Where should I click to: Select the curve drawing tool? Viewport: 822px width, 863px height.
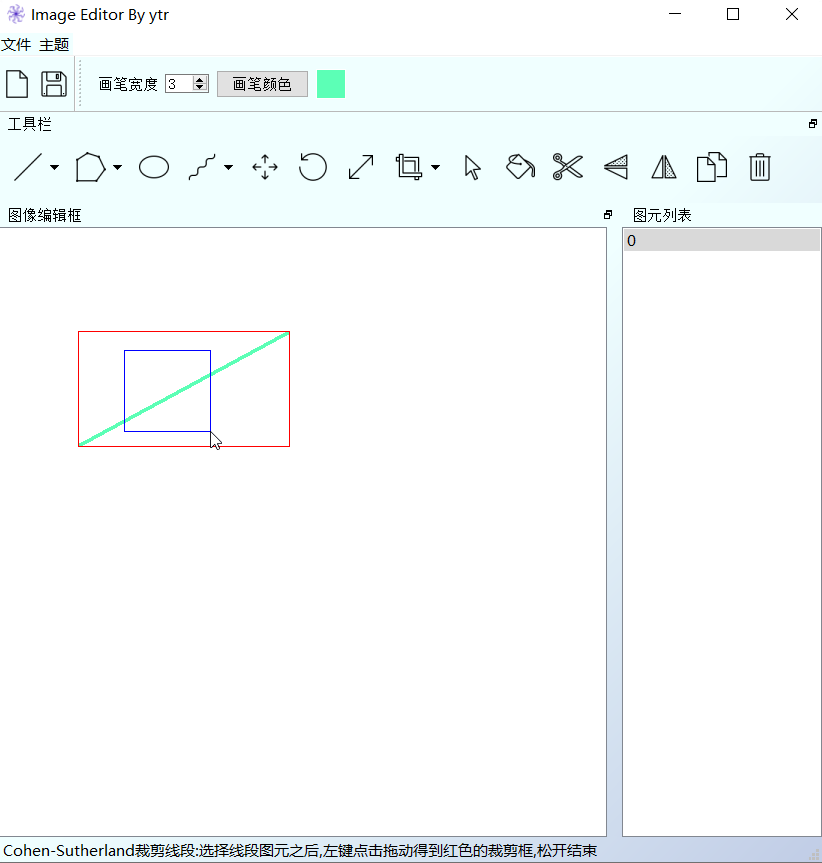pos(202,167)
